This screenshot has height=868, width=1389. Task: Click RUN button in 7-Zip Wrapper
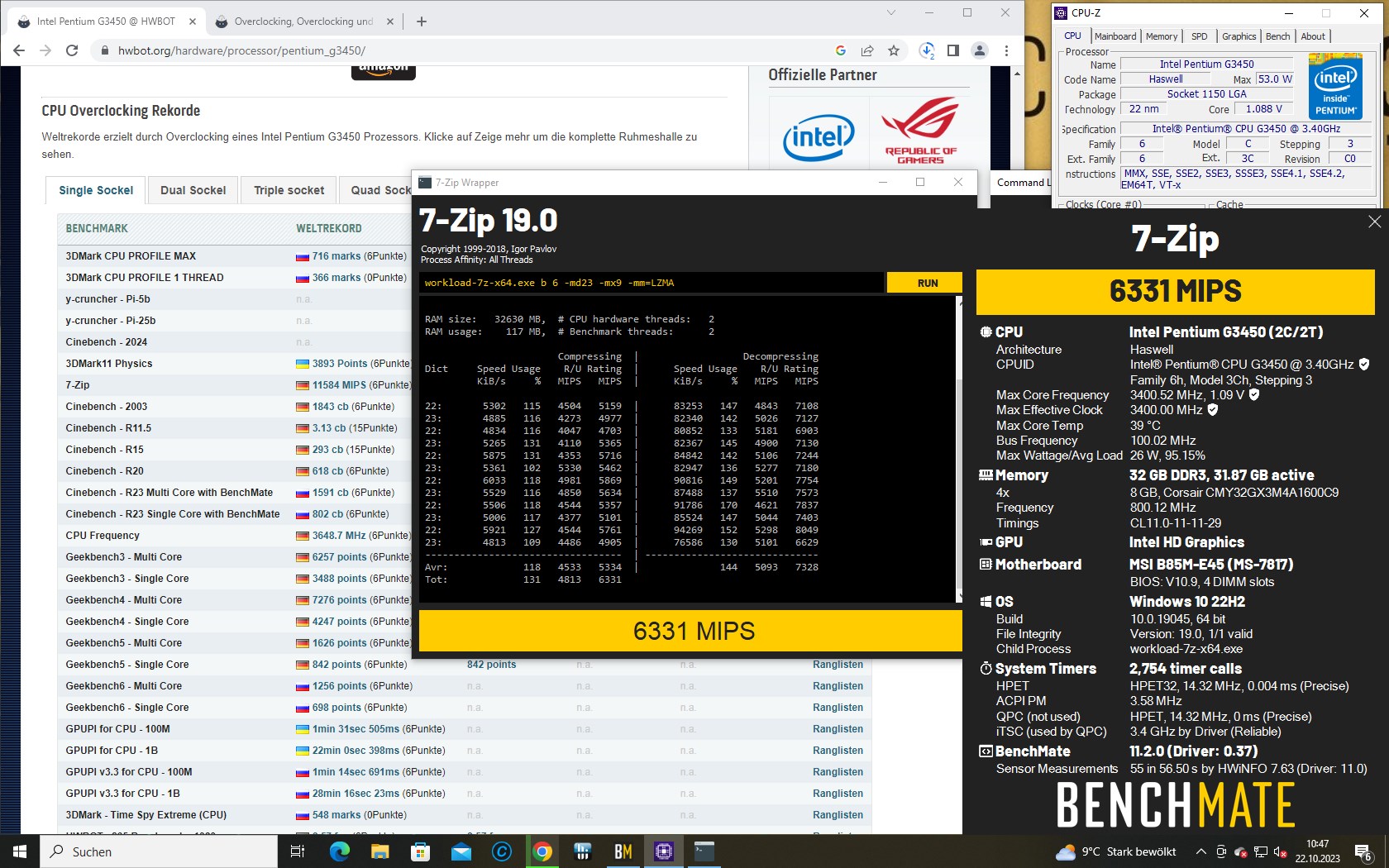tap(927, 283)
